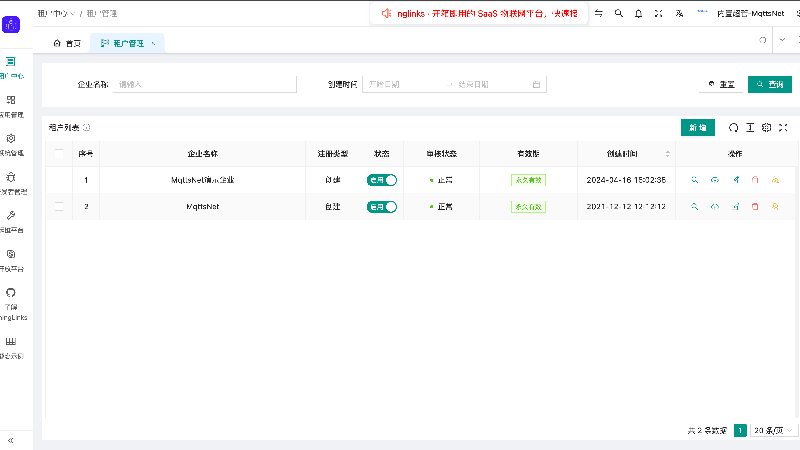Sort by the creation time column
Viewport: 800px width, 450px height.
(x=627, y=154)
